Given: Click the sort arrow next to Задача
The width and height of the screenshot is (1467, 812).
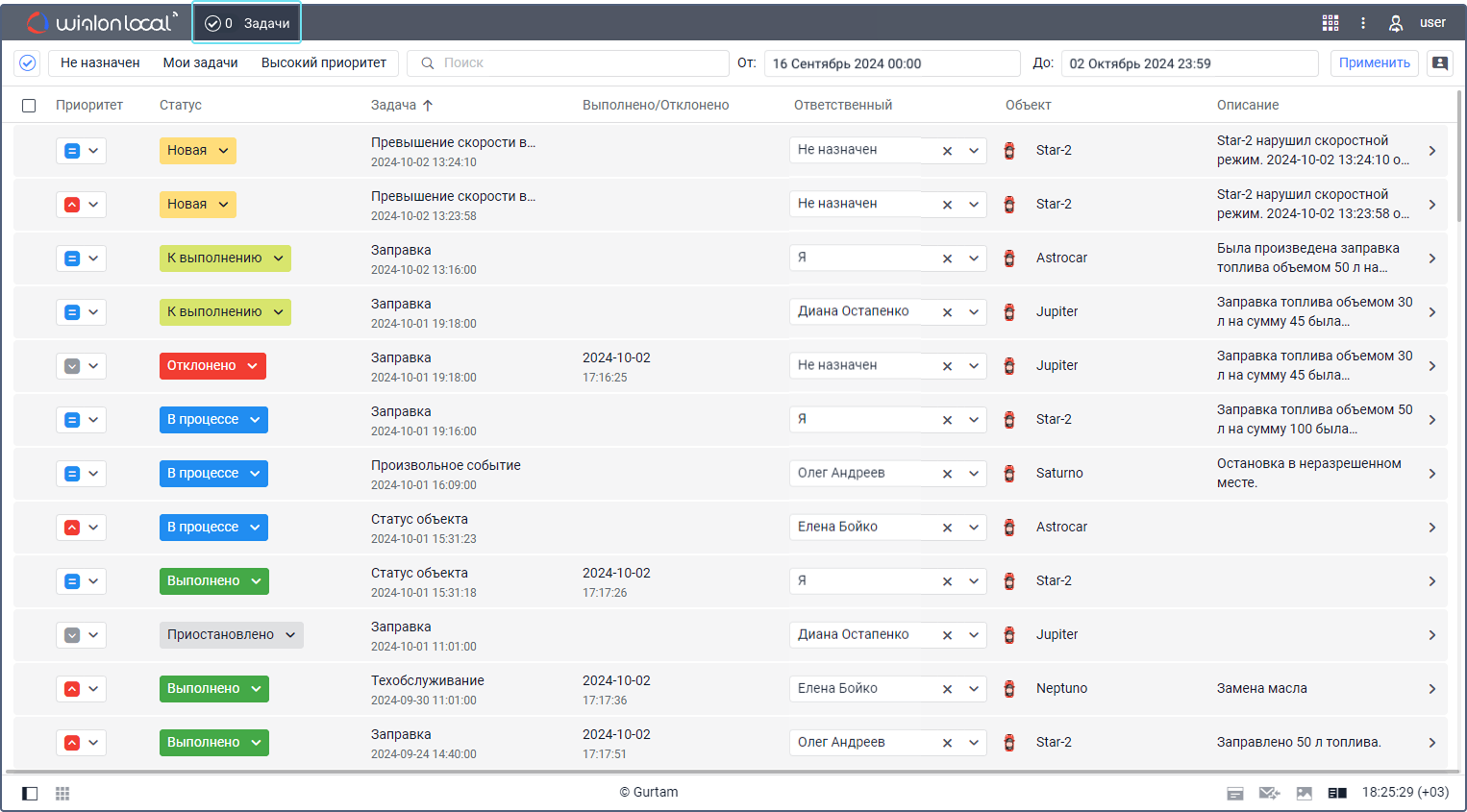Looking at the screenshot, I should point(428,105).
